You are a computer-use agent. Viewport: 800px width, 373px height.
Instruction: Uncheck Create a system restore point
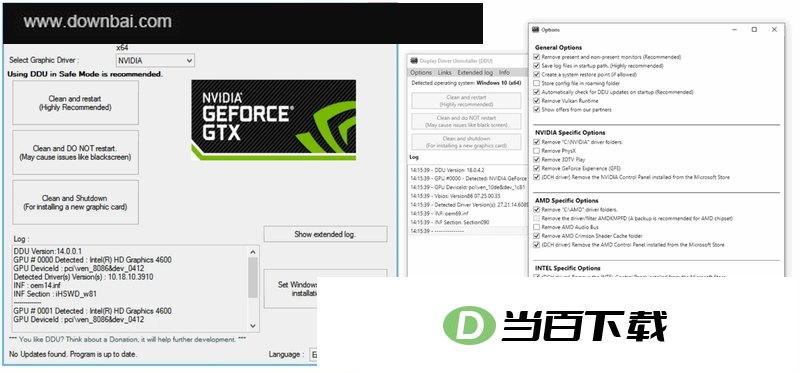click(x=536, y=74)
